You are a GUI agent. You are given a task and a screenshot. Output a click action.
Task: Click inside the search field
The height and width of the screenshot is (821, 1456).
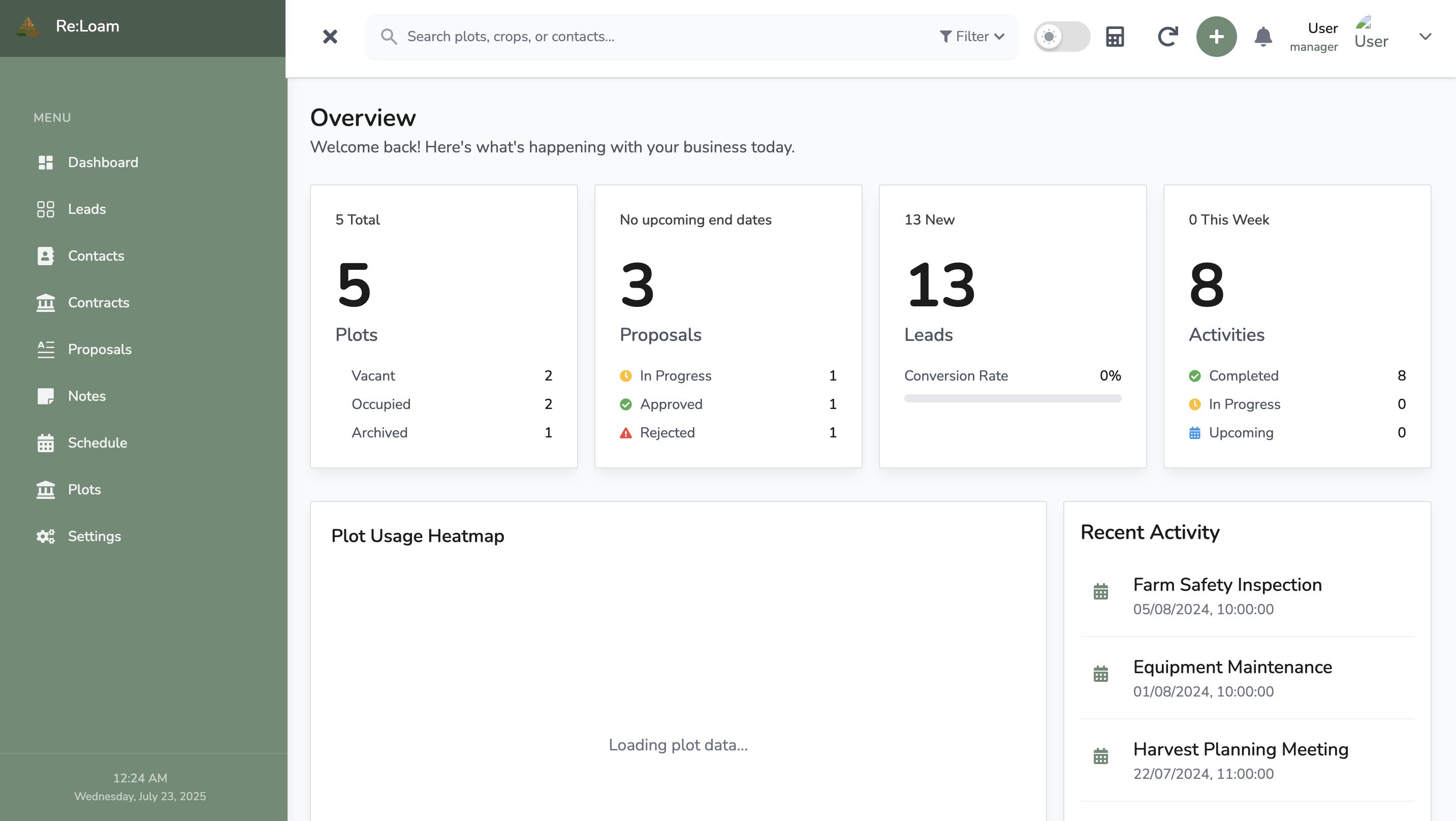622,36
